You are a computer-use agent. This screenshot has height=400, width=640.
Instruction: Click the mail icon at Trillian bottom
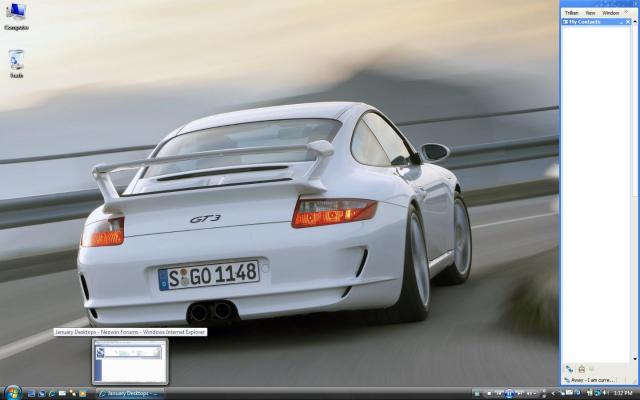click(x=582, y=369)
